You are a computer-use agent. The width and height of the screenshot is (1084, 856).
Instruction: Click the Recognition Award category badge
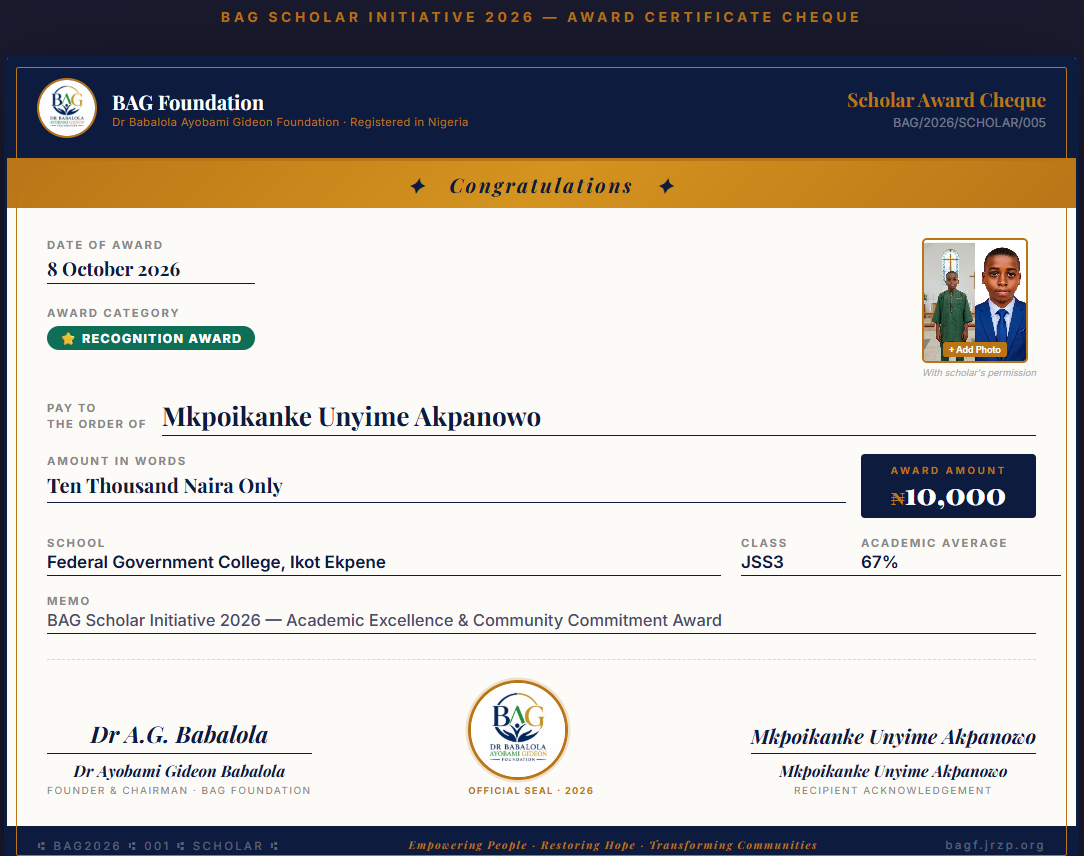point(151,338)
